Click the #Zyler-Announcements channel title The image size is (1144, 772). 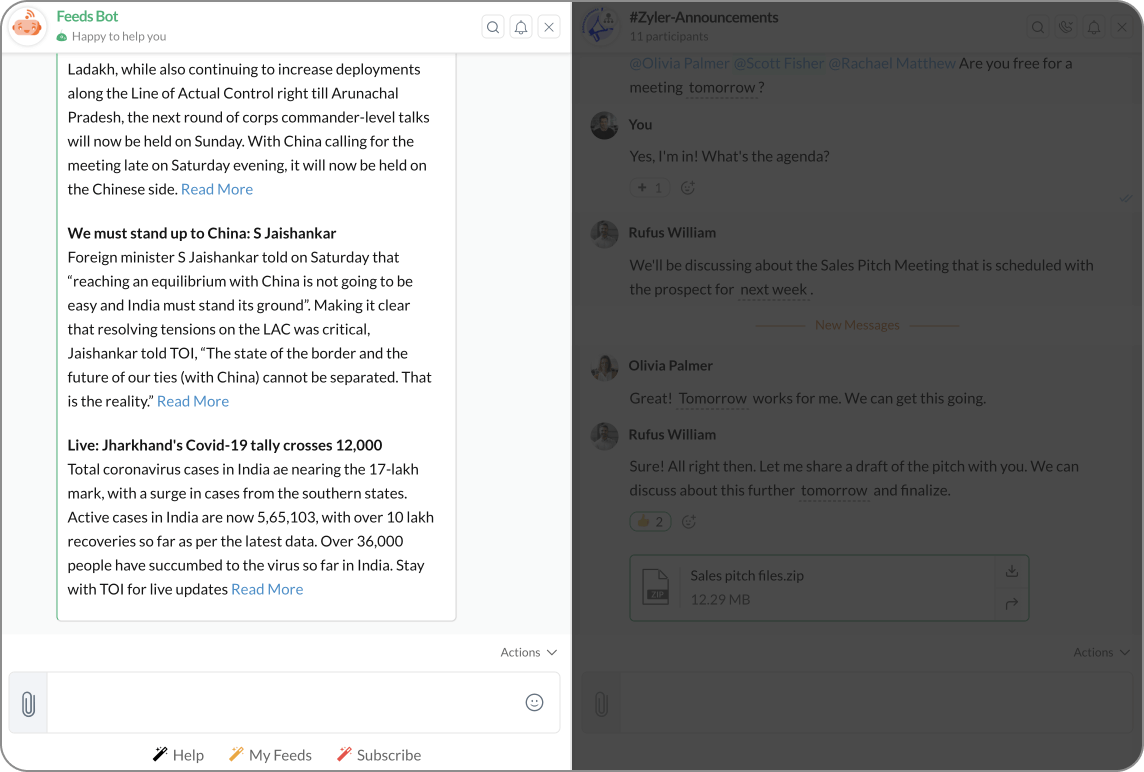pyautogui.click(x=703, y=18)
